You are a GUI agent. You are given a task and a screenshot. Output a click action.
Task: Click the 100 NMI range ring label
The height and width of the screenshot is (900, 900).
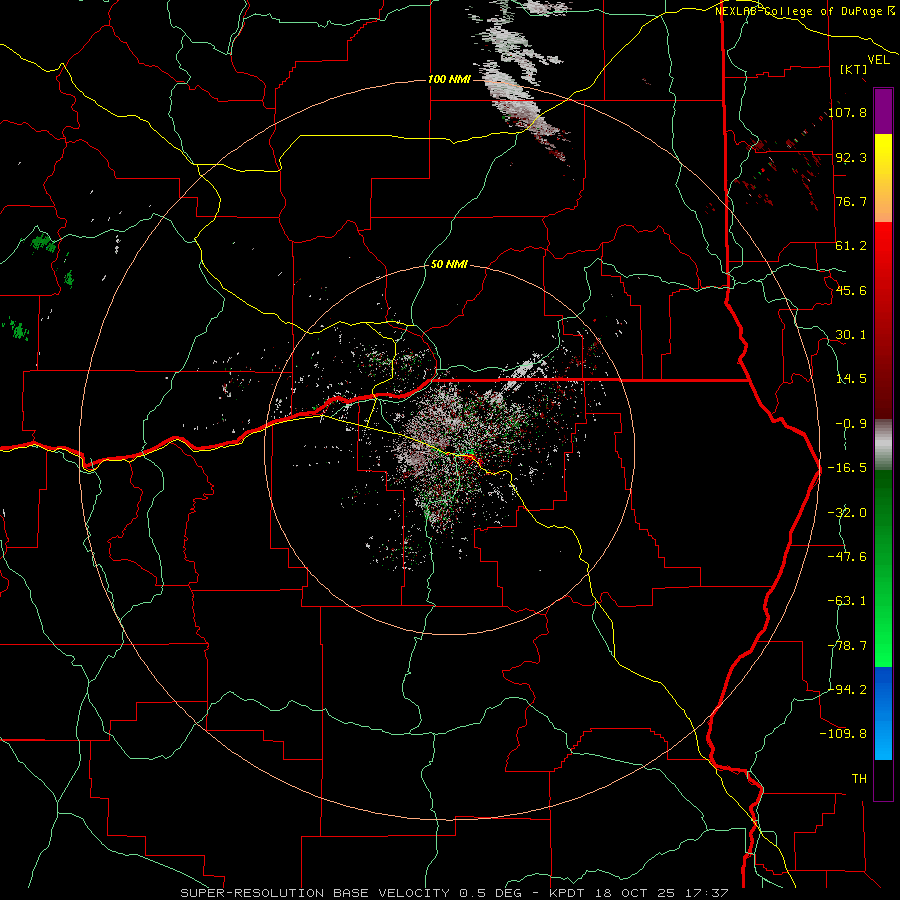point(449,79)
